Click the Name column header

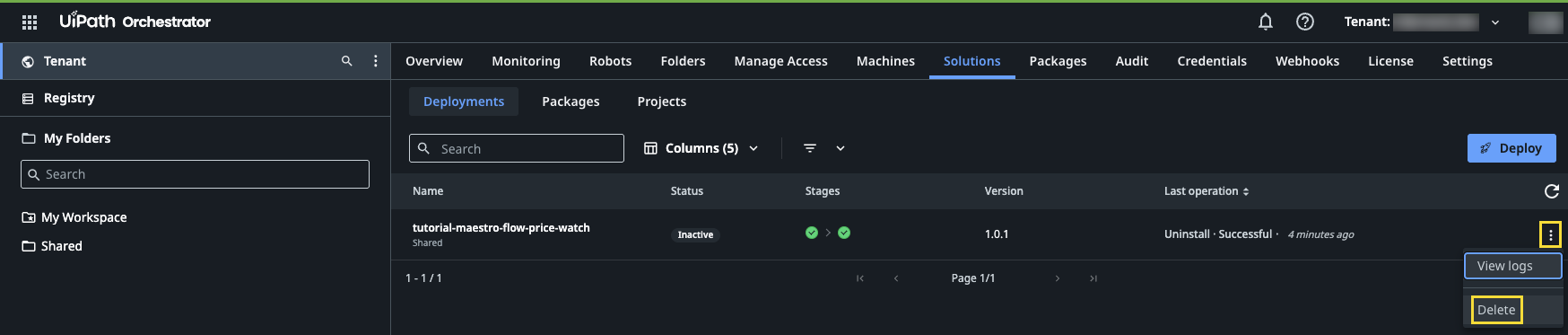[x=428, y=191]
